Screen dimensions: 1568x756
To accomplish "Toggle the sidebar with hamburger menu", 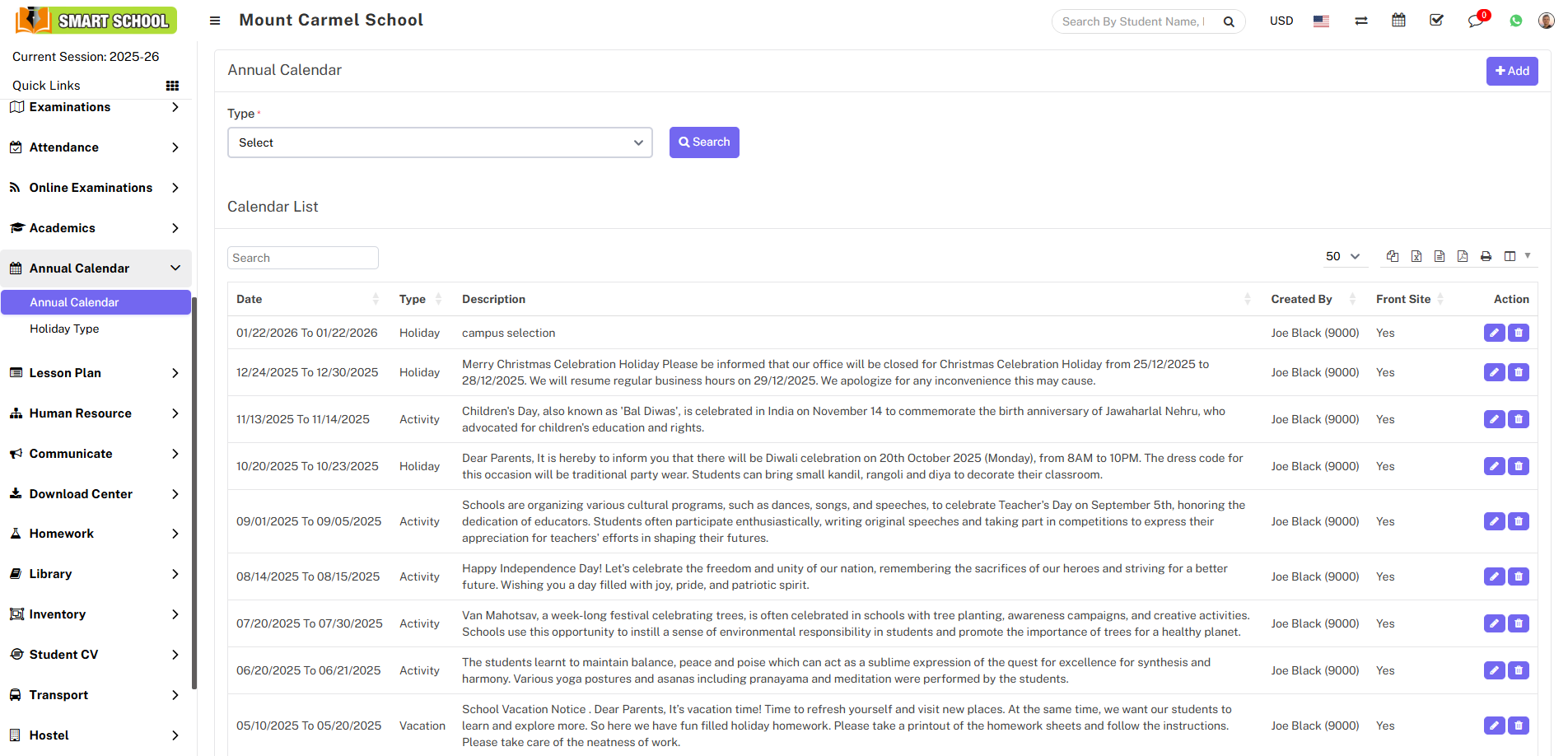I will (215, 21).
